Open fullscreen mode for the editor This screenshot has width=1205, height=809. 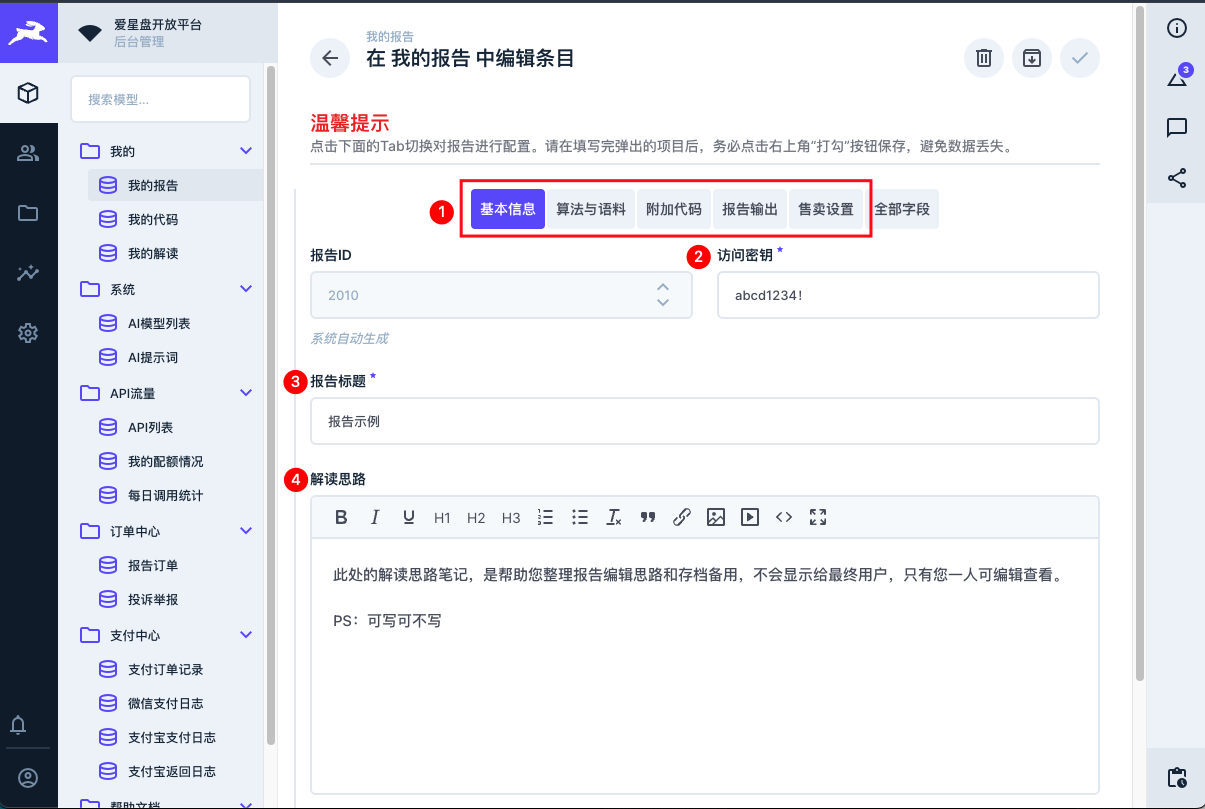[x=818, y=517]
